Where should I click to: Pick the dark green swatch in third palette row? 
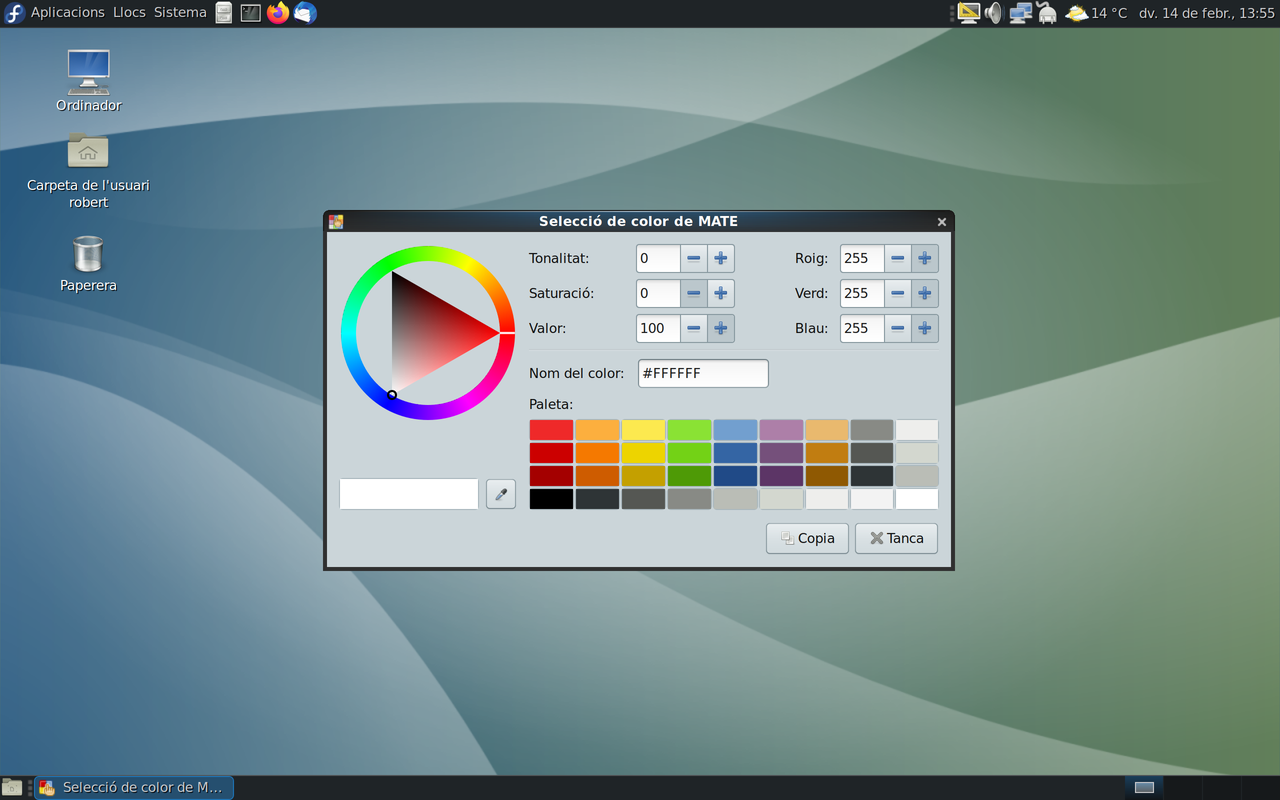click(689, 476)
